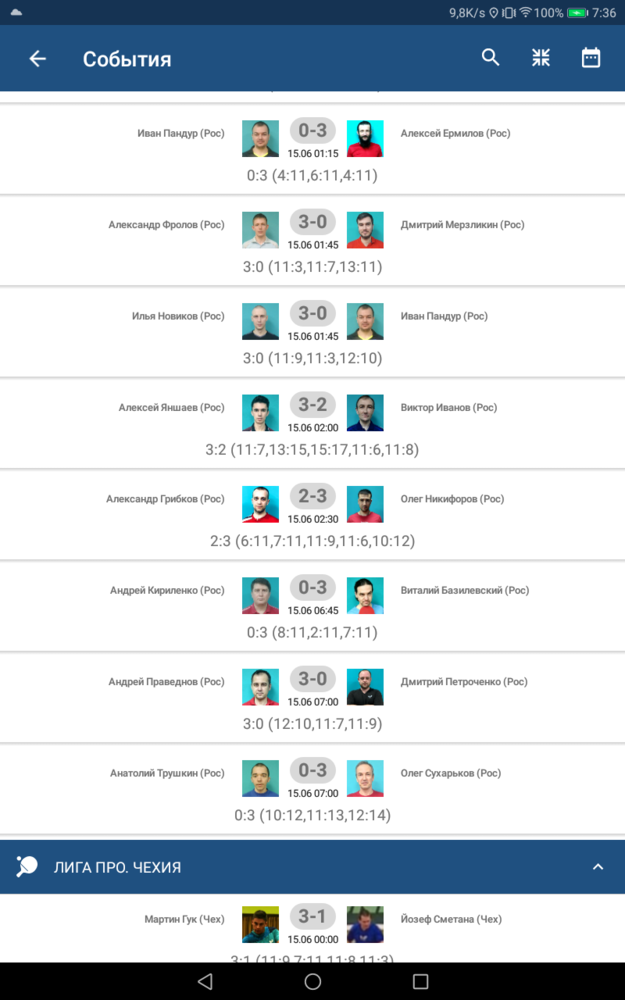The image size is (625, 1000).
Task: Open Александр Фролов player name
Action: pos(166,224)
